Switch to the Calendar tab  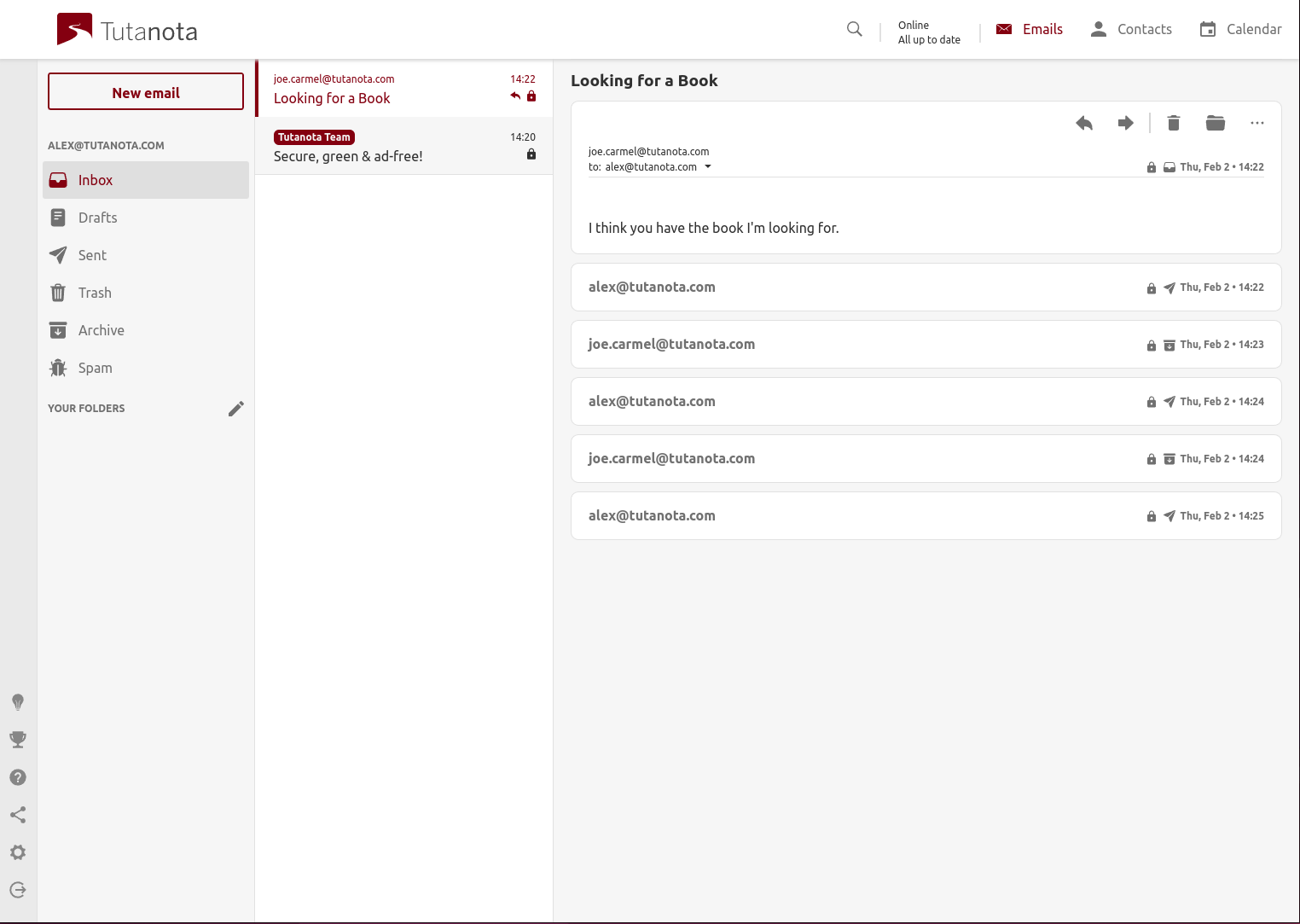[x=1240, y=30]
